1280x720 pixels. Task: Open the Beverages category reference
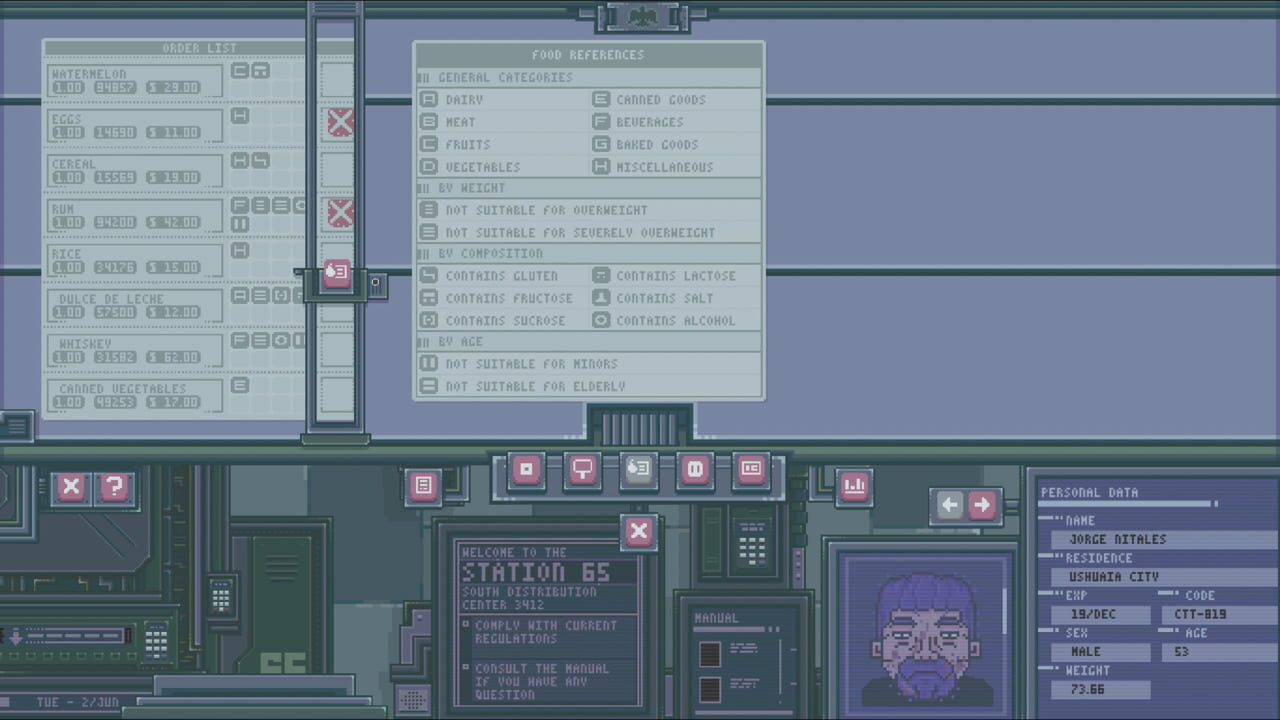pos(601,122)
